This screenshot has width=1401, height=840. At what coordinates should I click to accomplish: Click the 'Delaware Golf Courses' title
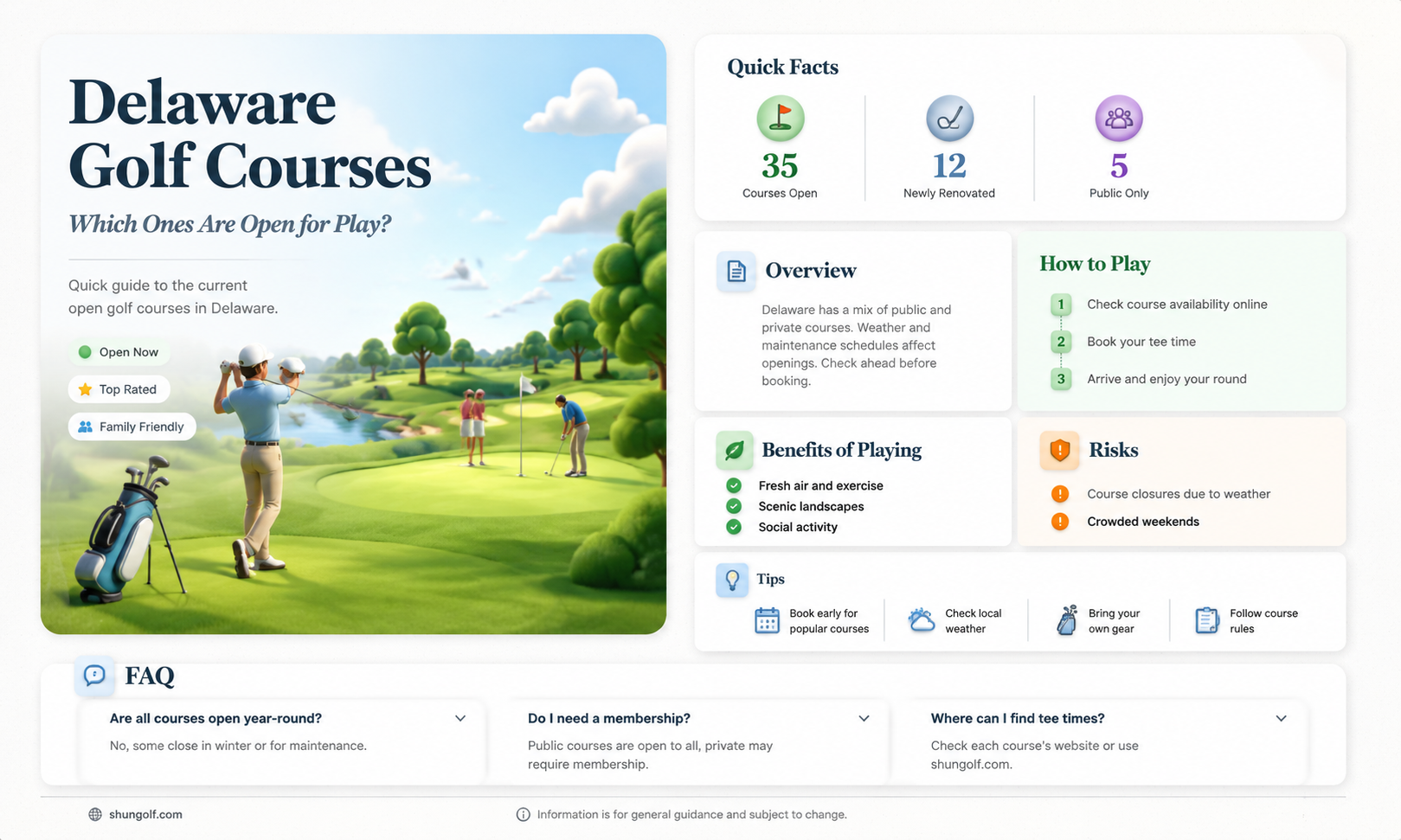click(250, 134)
